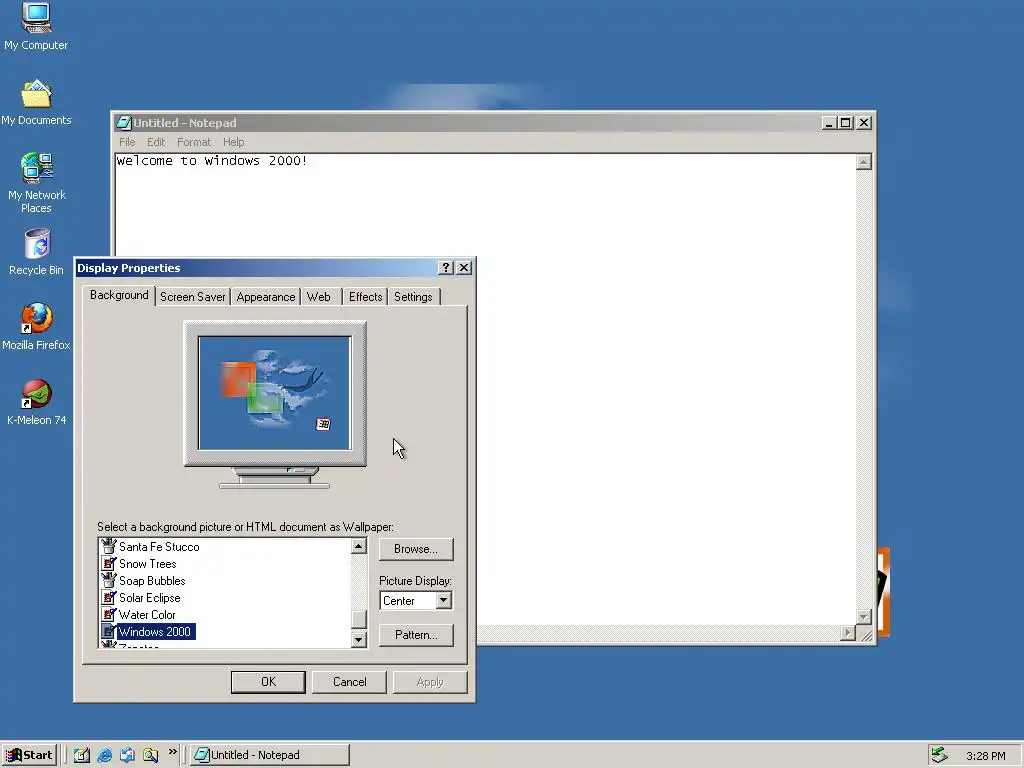Viewport: 1024px width, 768px height.
Task: Click the Snow Trees wallpaper icon
Action: tap(108, 563)
